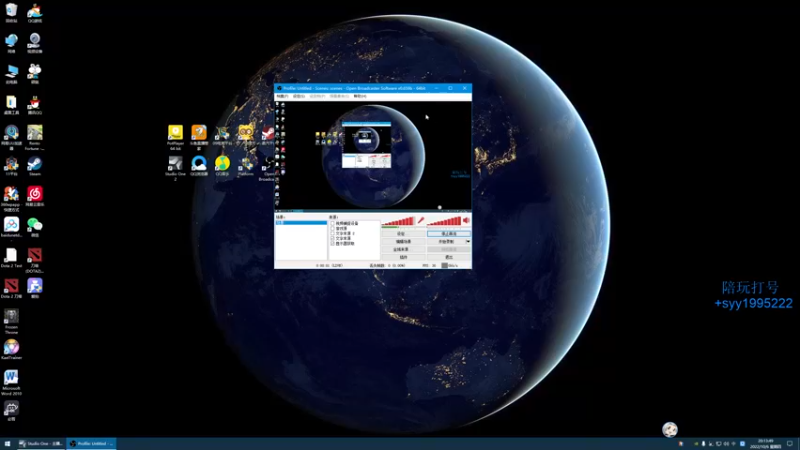The width and height of the screenshot is (800, 450).
Task: Open the baidunetdisk desktop shortcut
Action: 11,228
